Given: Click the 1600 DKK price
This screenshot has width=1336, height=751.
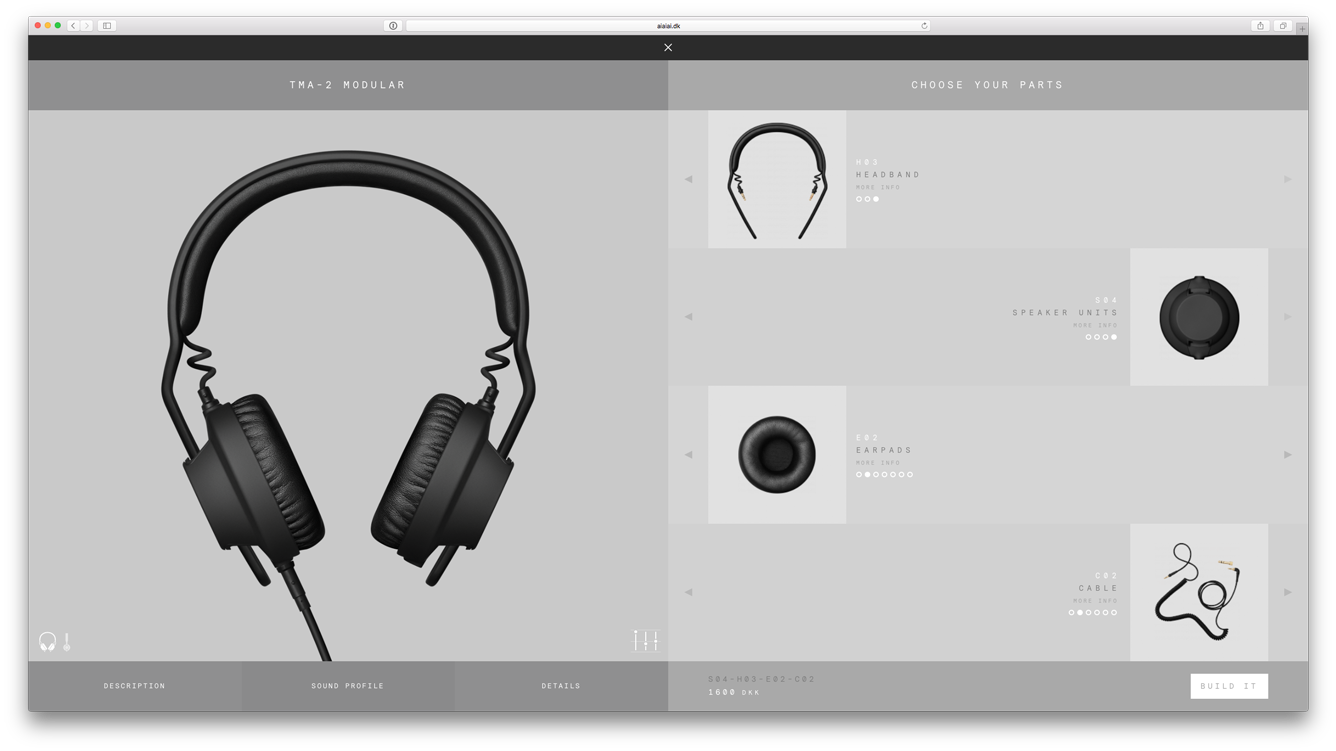Looking at the screenshot, I should pyautogui.click(x=734, y=692).
